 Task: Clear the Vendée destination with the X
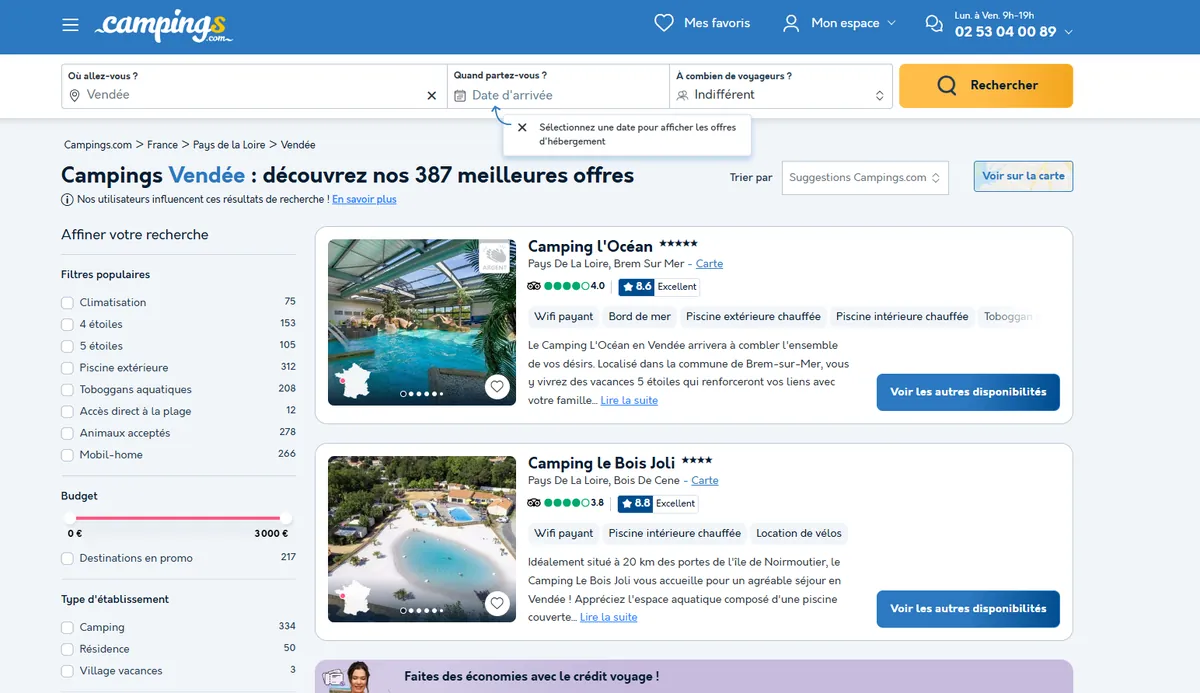point(432,96)
